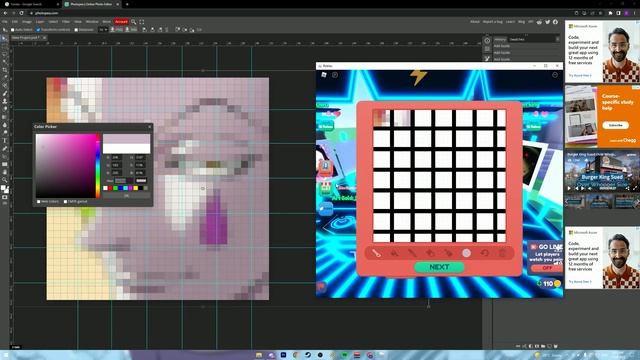Click the Roblox logo menu icon
The height and width of the screenshot is (360, 640).
tap(324, 75)
